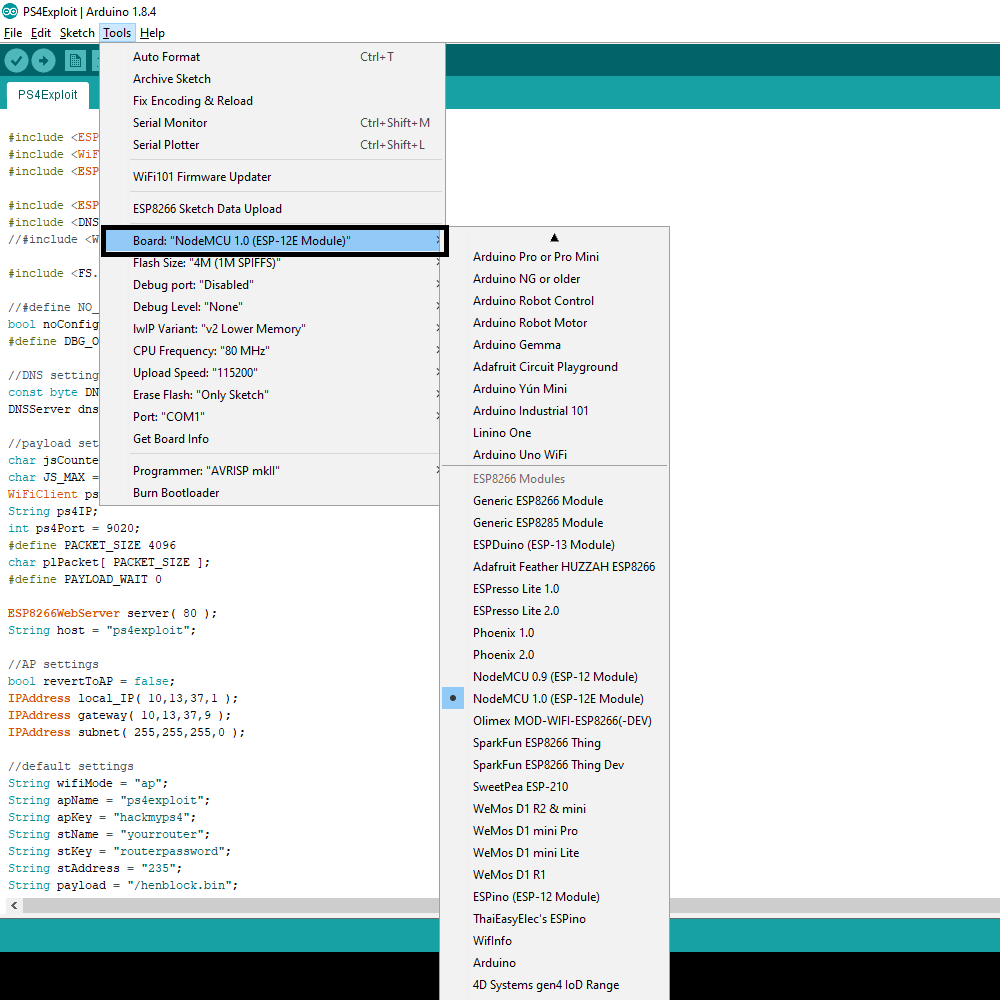Viewport: 1000px width, 1000px height.
Task: Select checked NodeMCU 1.0 (ESP-12E Module) entry
Action: tap(554, 698)
